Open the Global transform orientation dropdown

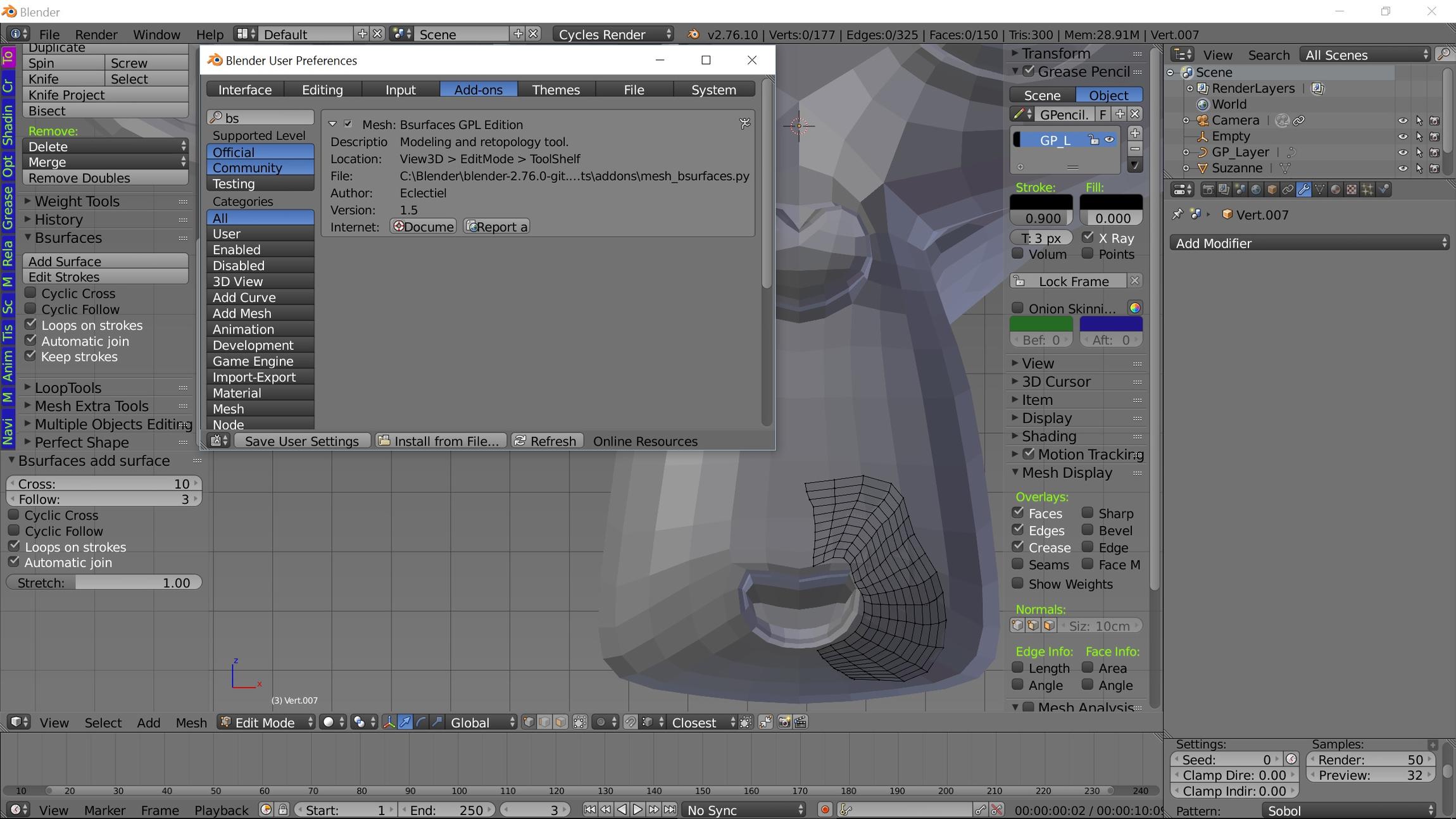click(481, 722)
